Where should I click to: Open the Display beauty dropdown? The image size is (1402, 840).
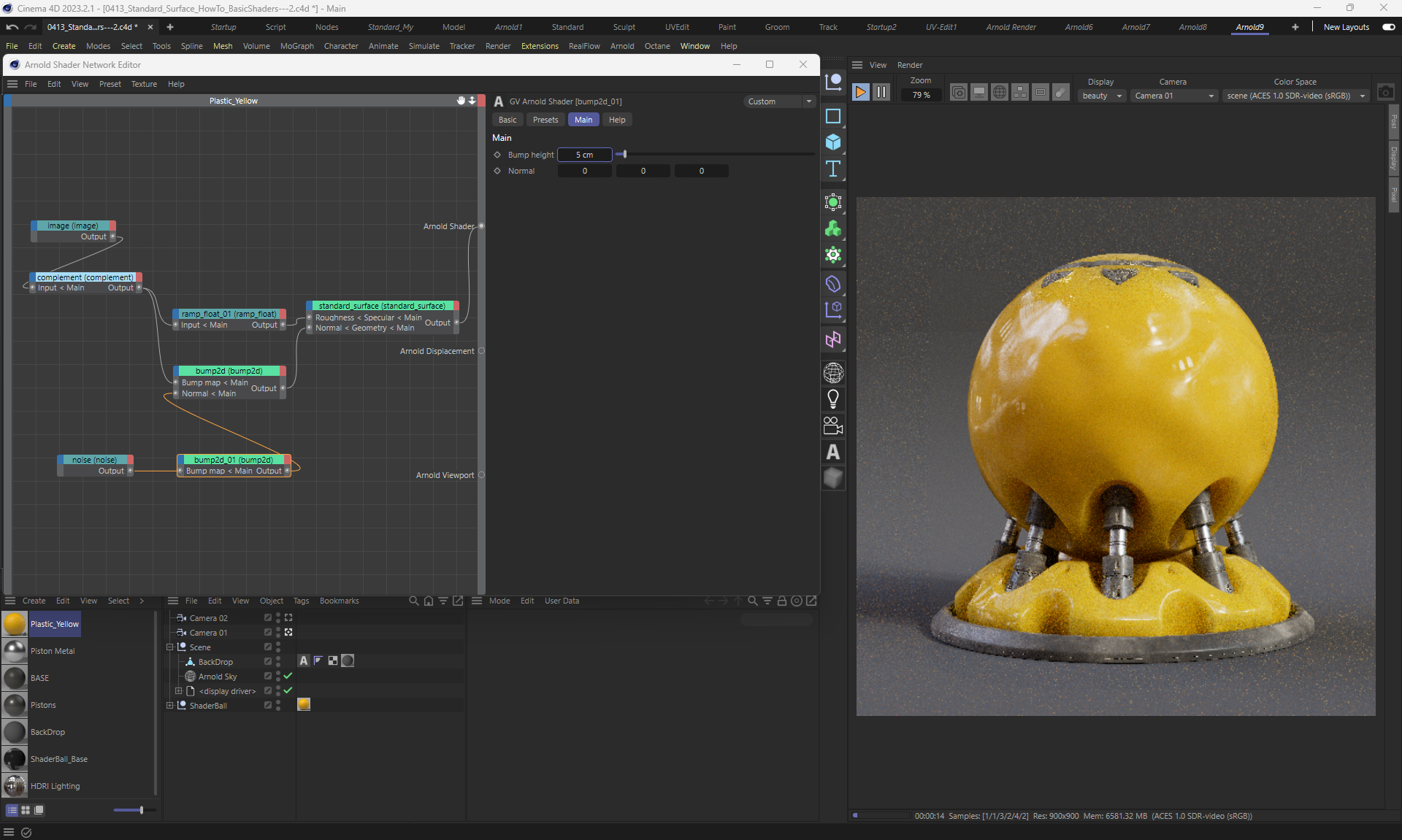tap(1101, 96)
